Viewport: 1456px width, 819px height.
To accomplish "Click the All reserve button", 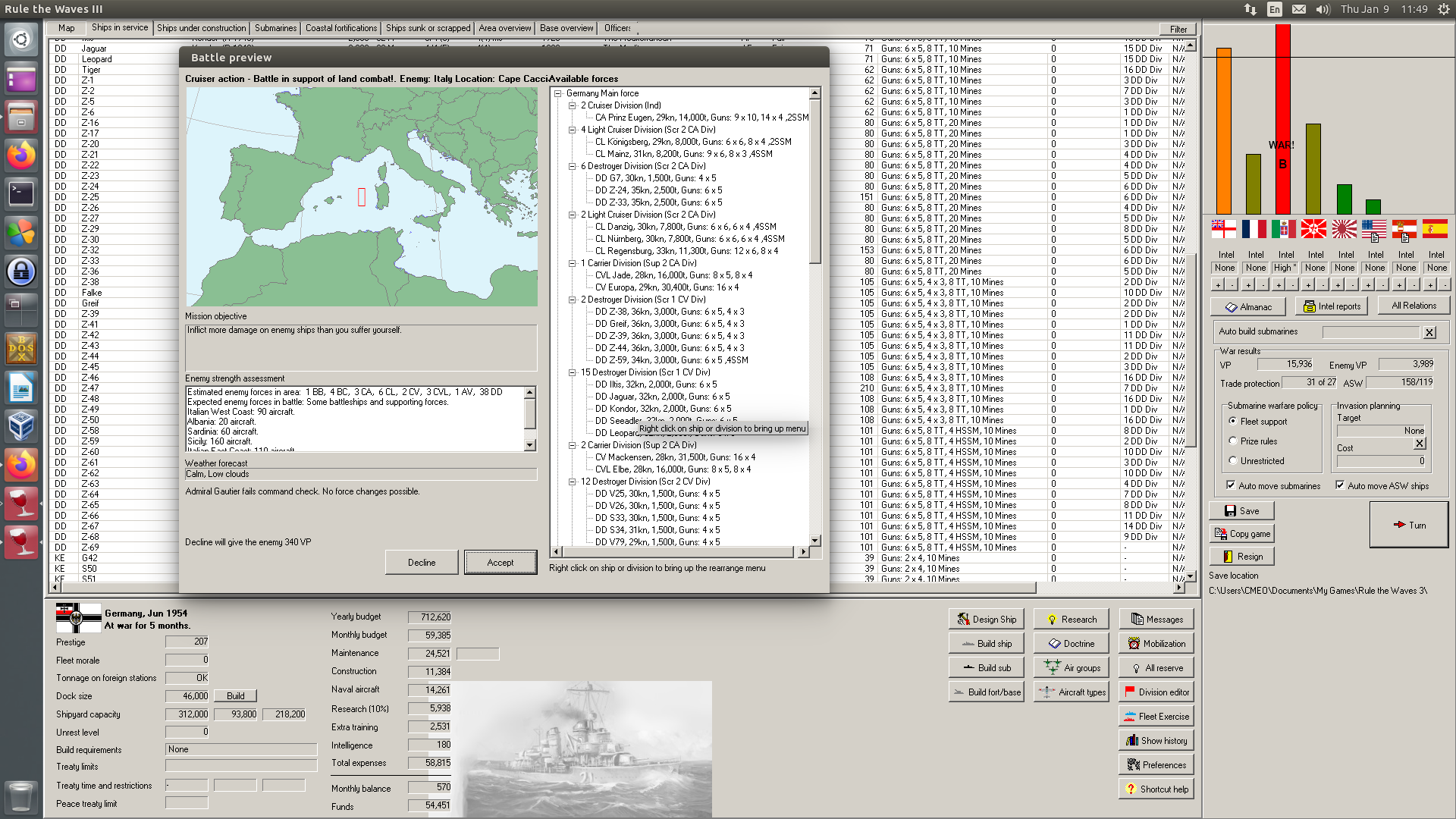I will (1156, 667).
